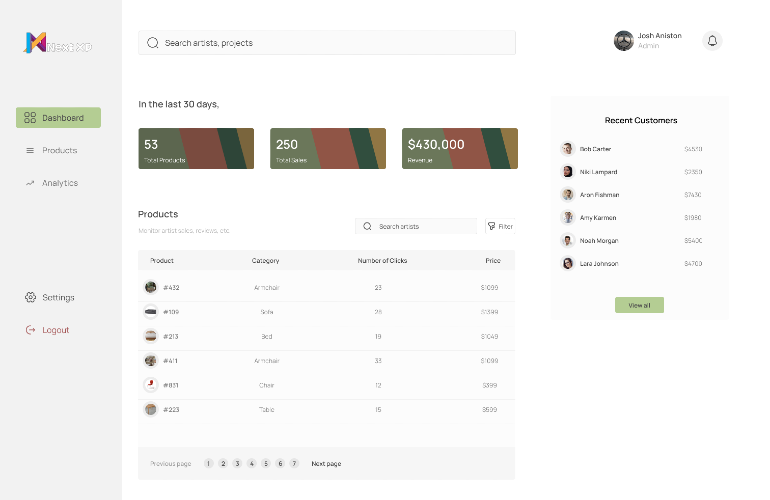Open product #411 thumbnail
This screenshot has height=500, width=770.
pos(151,361)
